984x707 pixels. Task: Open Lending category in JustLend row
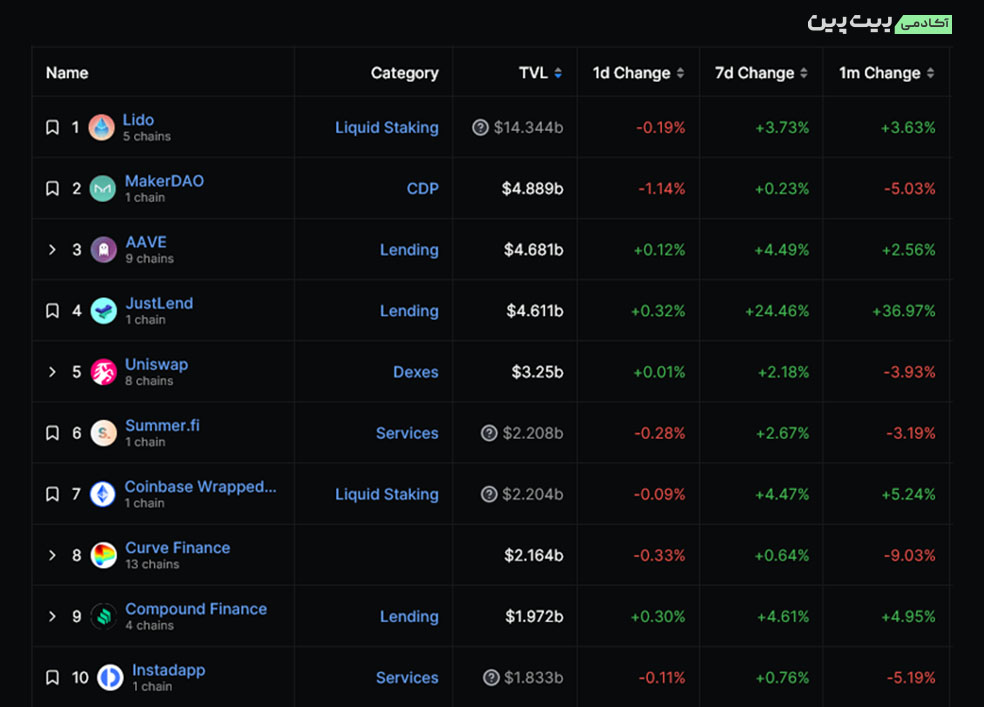click(x=409, y=311)
